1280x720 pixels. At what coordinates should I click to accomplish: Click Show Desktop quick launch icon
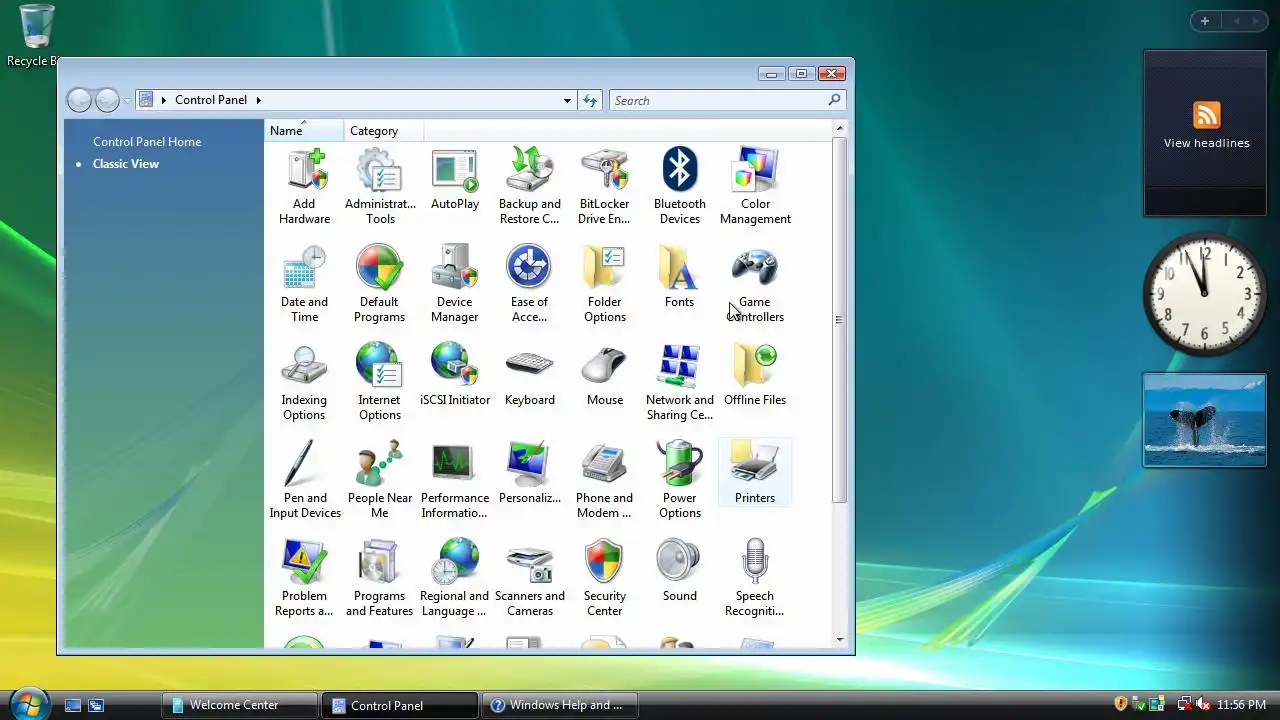[73, 705]
